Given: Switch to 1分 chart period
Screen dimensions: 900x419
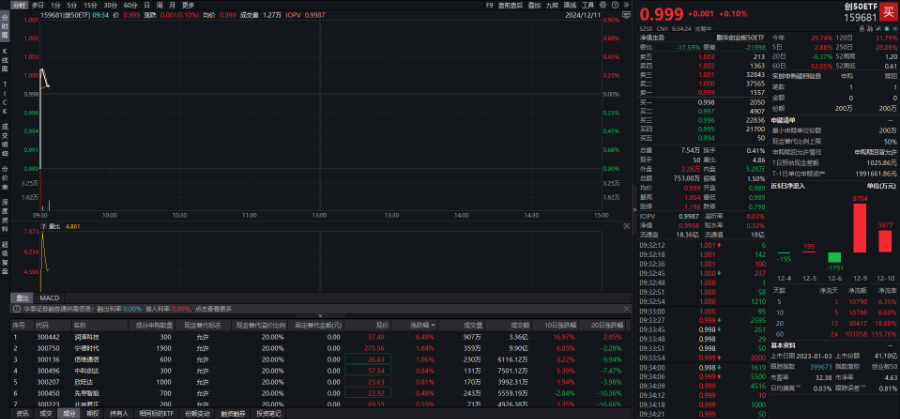Looking at the screenshot, I should pos(55,5).
